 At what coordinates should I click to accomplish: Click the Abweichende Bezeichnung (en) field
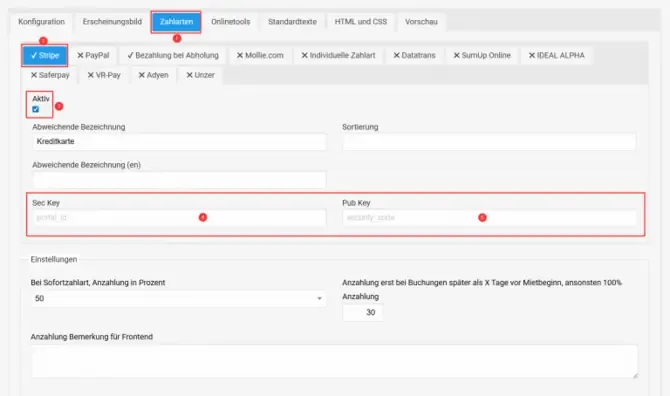point(179,180)
